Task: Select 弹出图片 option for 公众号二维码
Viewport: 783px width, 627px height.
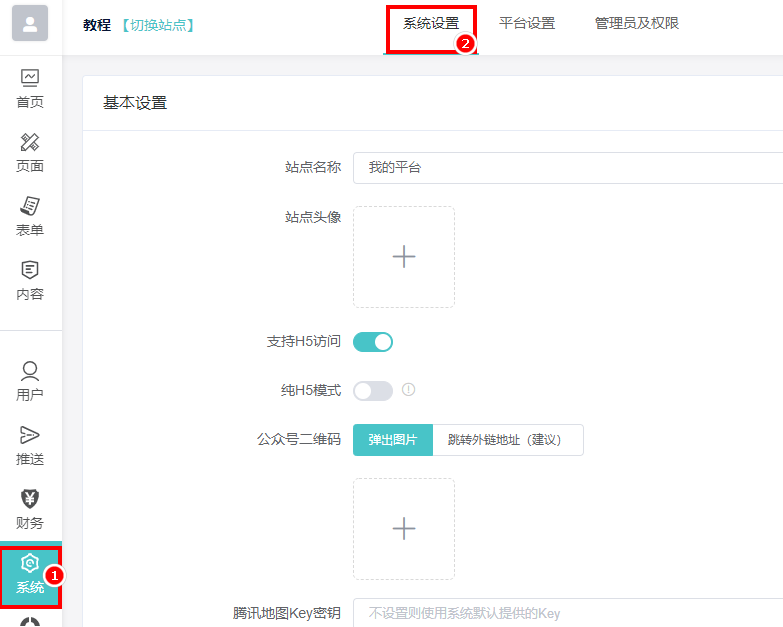Action: coord(393,440)
